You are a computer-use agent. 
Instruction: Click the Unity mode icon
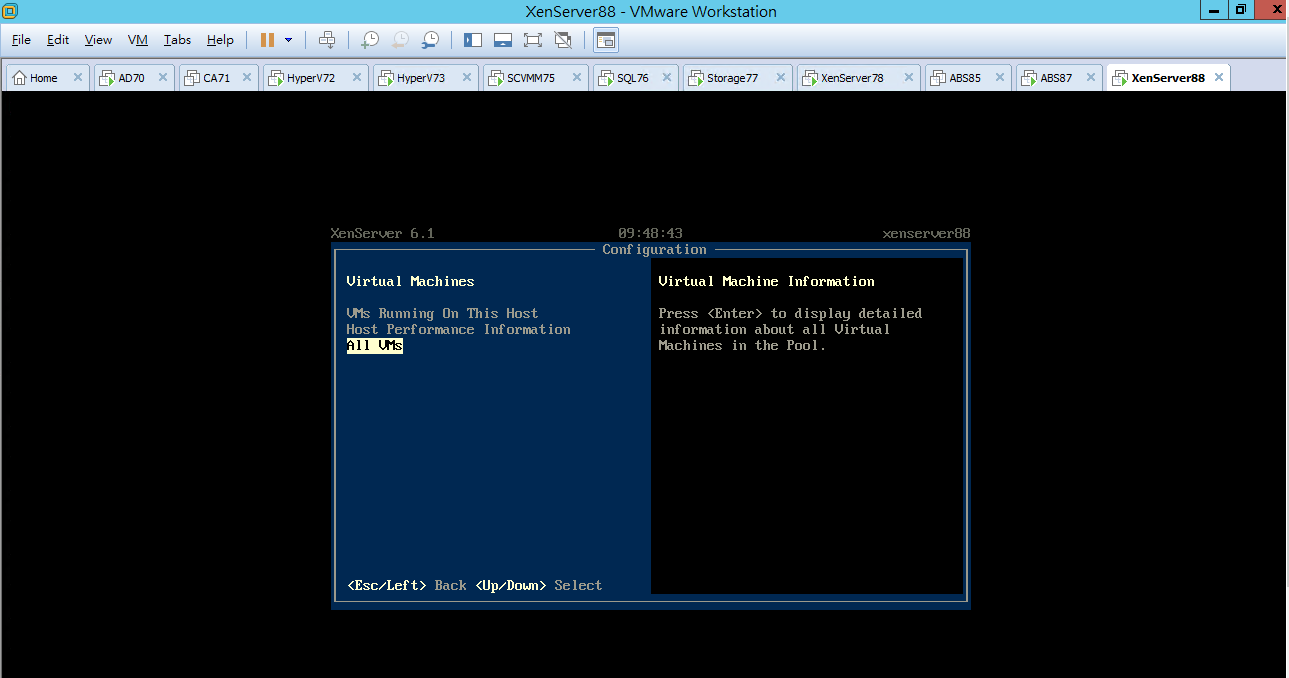click(x=563, y=40)
